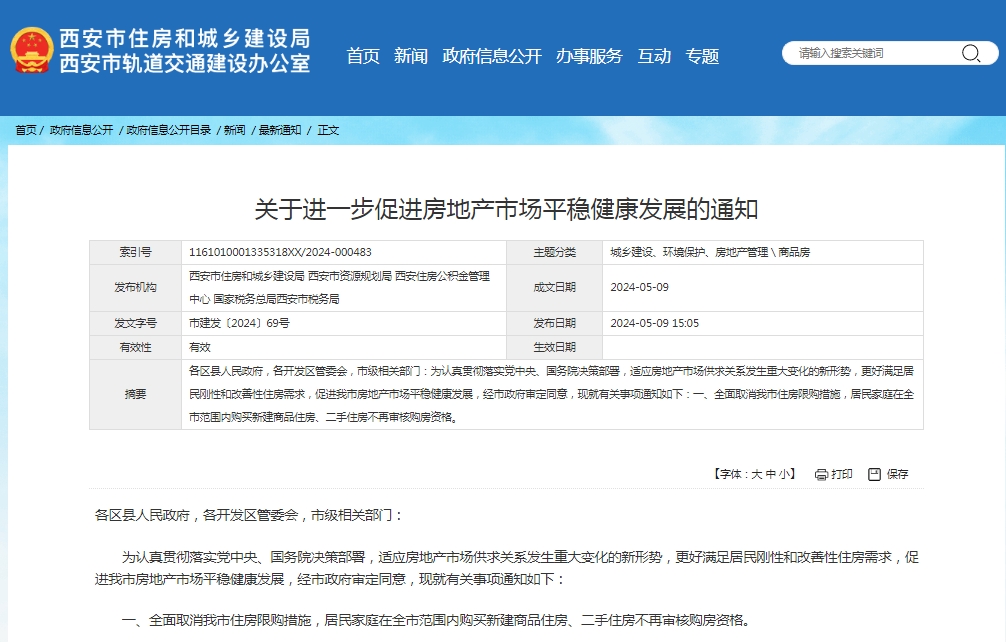Click 最新通知 breadcrumb link
1006x642 pixels.
click(280, 130)
